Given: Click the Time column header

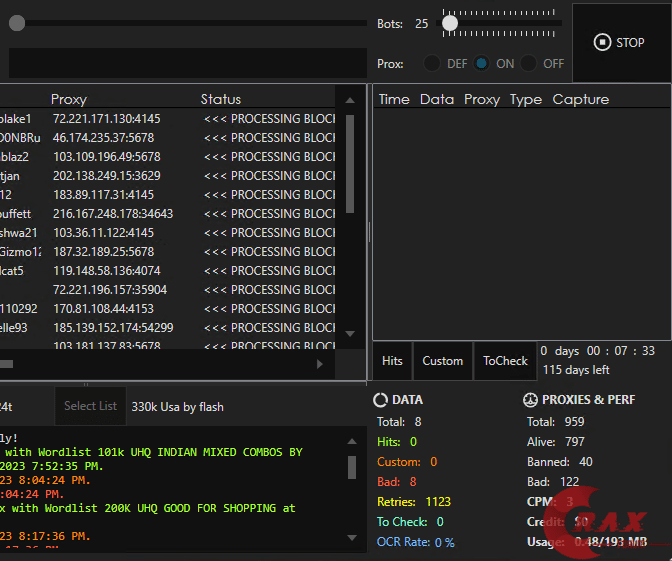Looking at the screenshot, I should pos(394,99).
